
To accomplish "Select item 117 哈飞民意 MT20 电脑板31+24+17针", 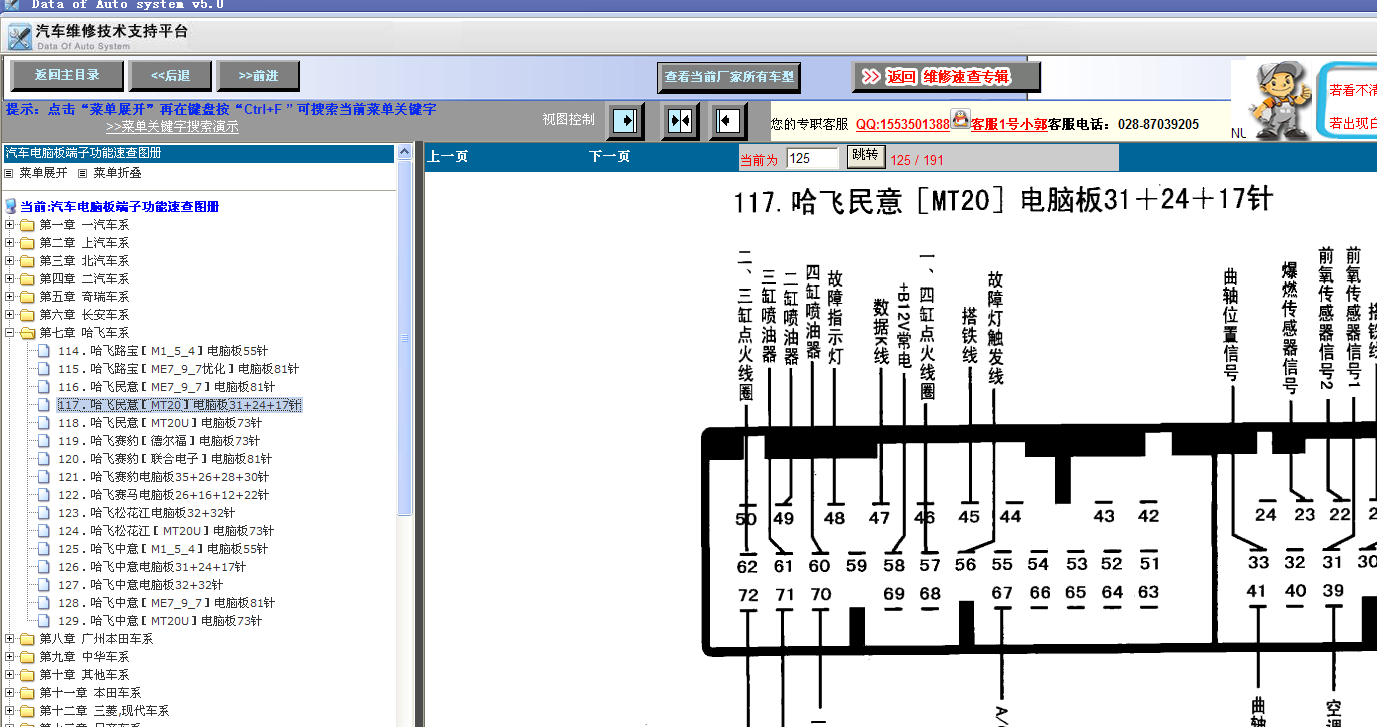I will tap(179, 405).
